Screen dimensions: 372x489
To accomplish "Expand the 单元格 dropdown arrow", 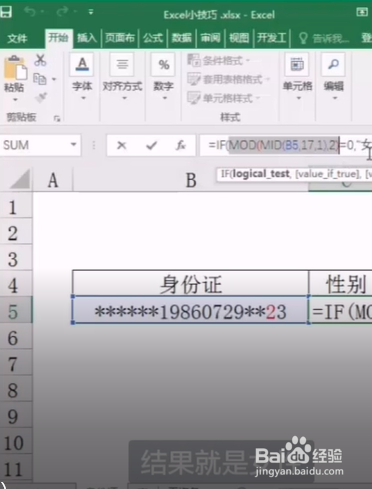I will tap(299, 98).
